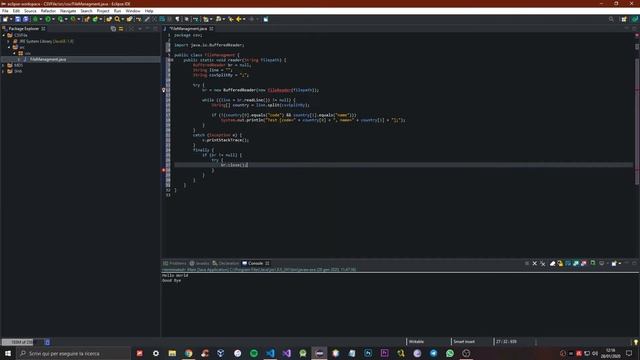The width and height of the screenshot is (640, 360).
Task: Click the New file toolbar icon
Action: click(x=5, y=19)
